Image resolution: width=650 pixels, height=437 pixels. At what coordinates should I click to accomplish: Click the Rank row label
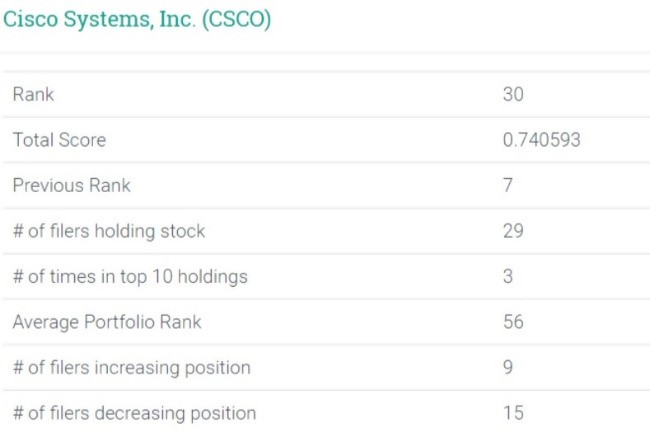pyautogui.click(x=33, y=95)
